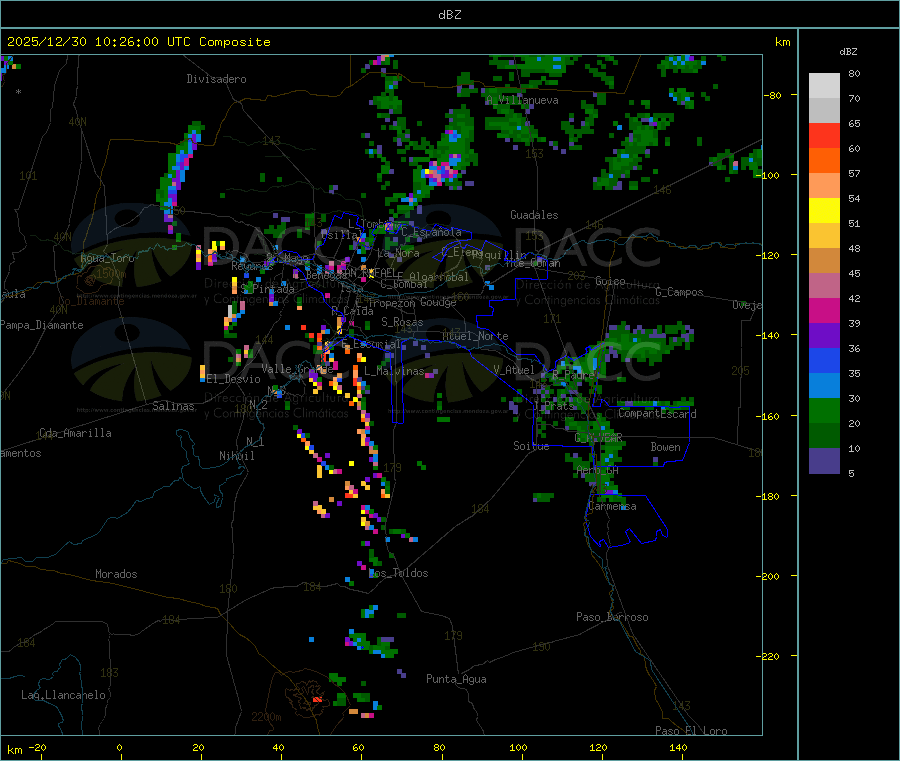
Task: Click the dBZ title at top
Action: (449, 15)
